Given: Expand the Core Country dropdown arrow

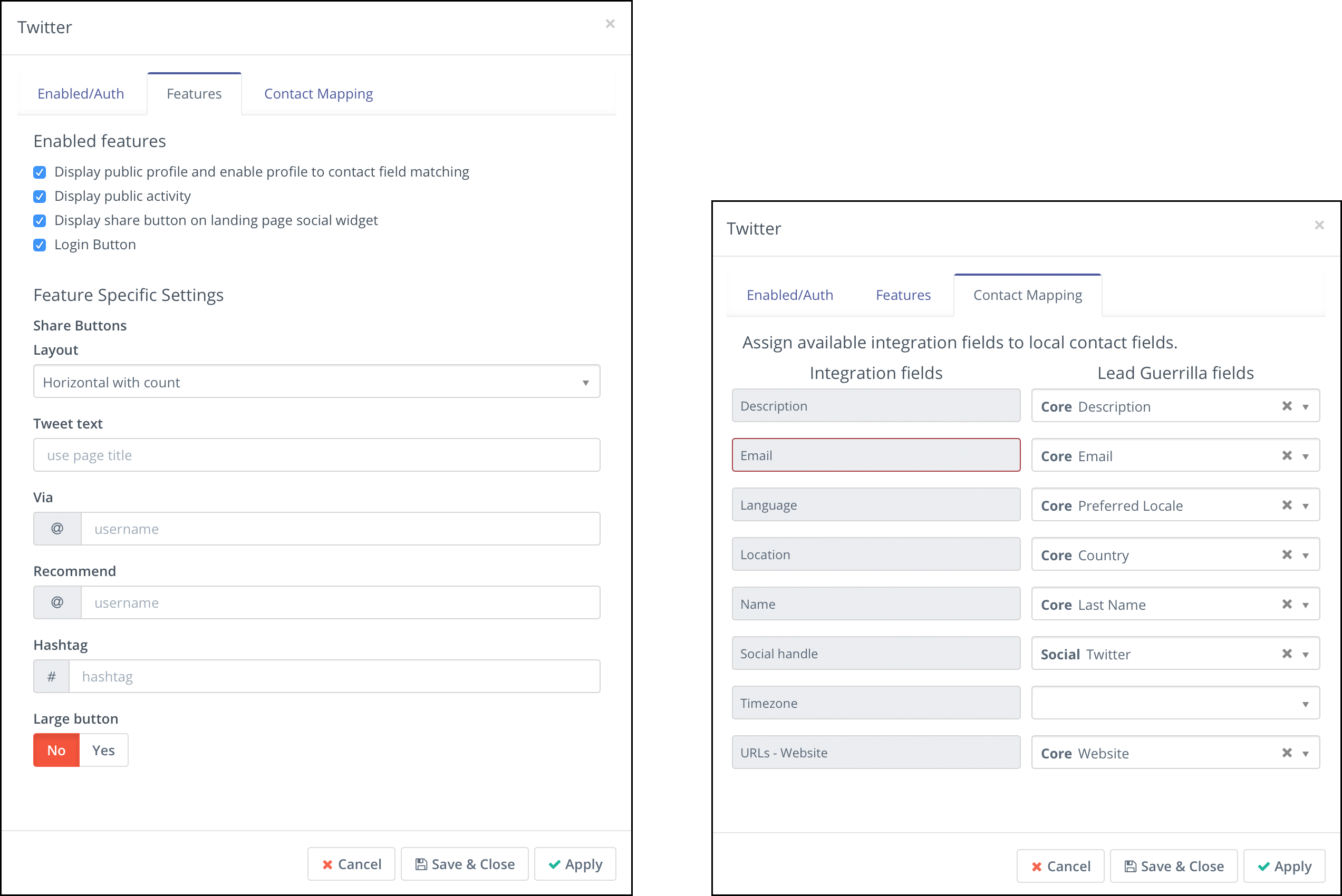Looking at the screenshot, I should pos(1306,556).
